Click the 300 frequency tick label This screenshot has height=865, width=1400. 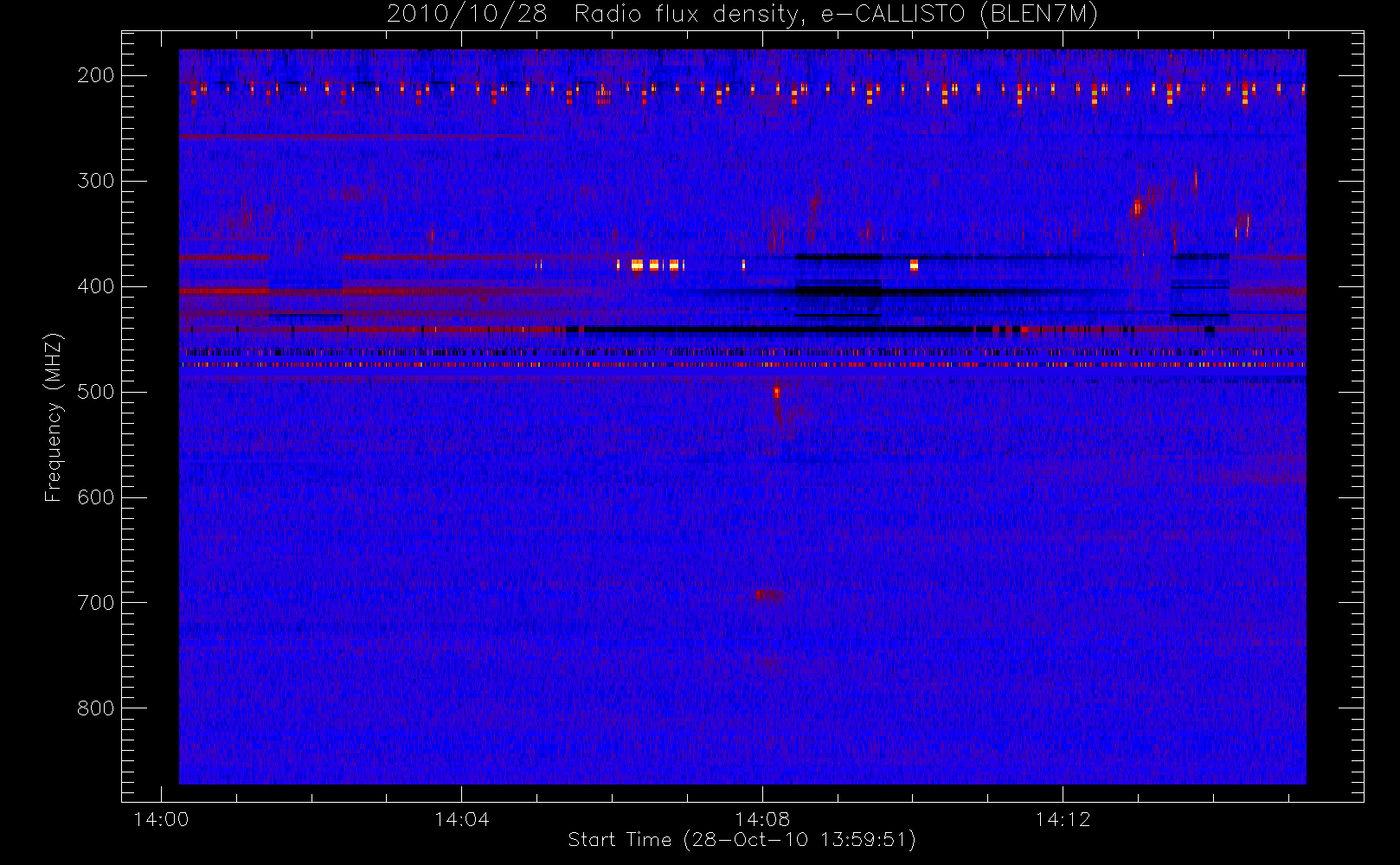tap(96, 181)
